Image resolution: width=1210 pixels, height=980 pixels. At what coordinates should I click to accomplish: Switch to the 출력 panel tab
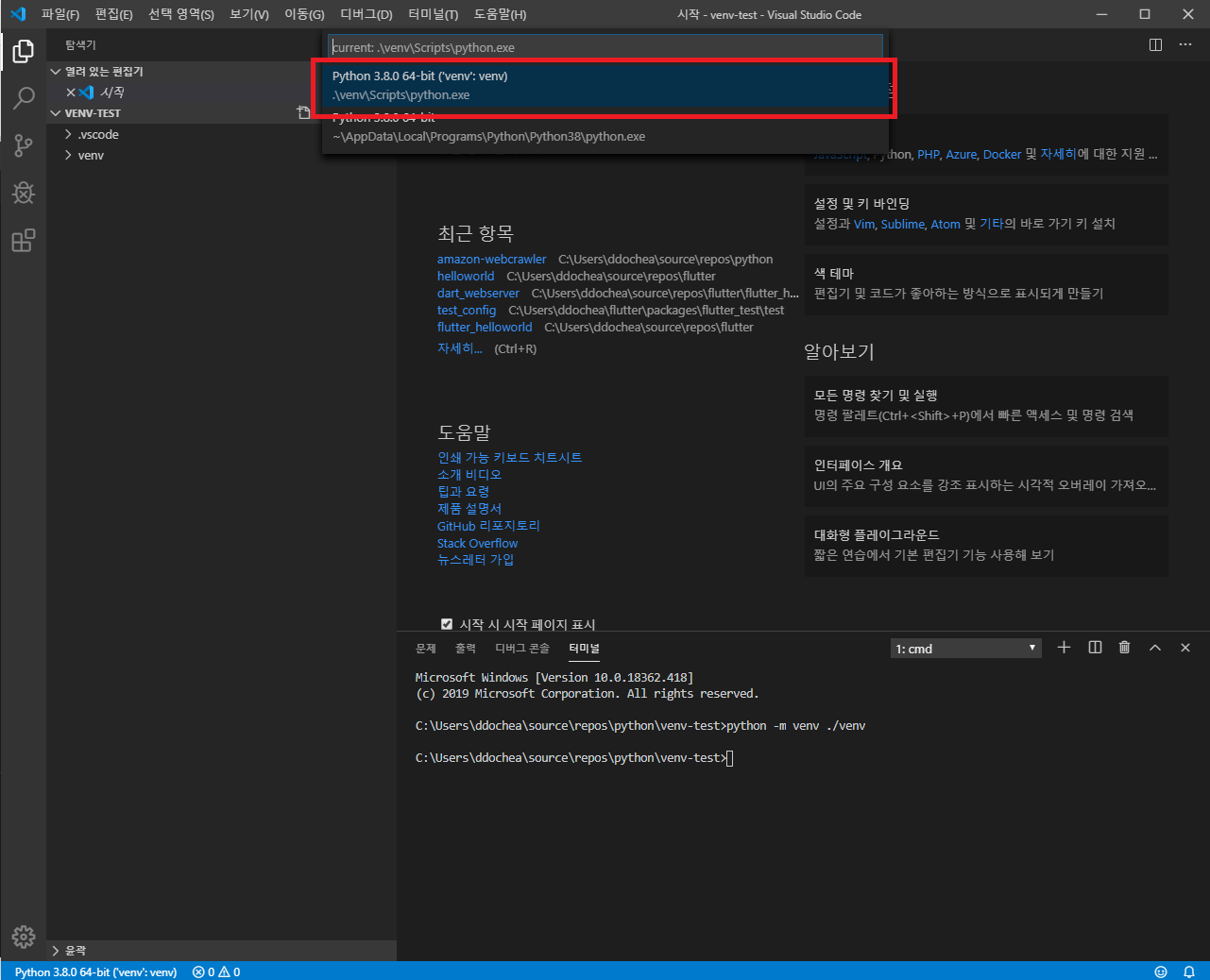(465, 648)
